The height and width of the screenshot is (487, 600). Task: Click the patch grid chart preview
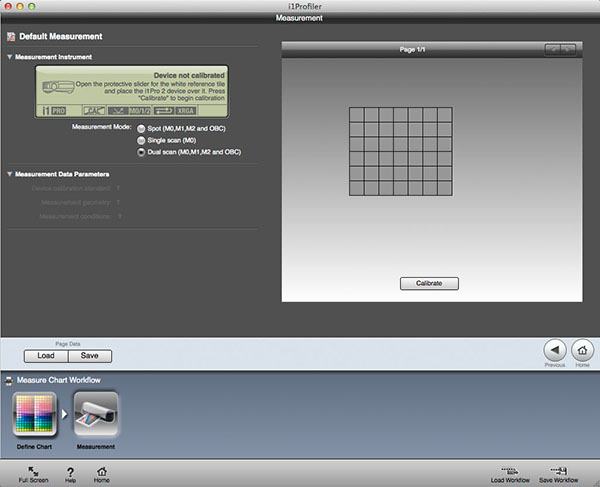tap(401, 151)
